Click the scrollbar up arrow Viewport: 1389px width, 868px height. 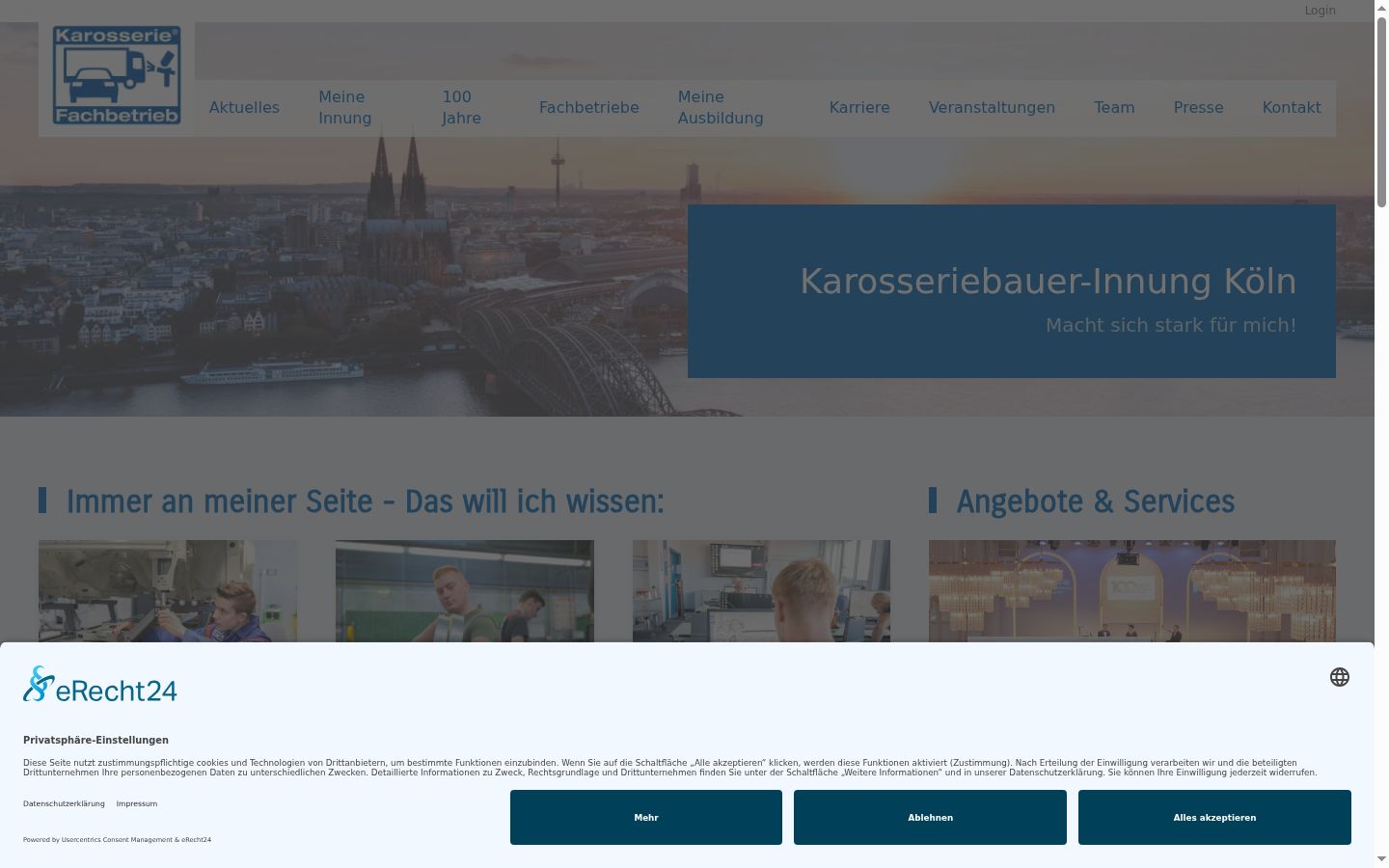1381,8
